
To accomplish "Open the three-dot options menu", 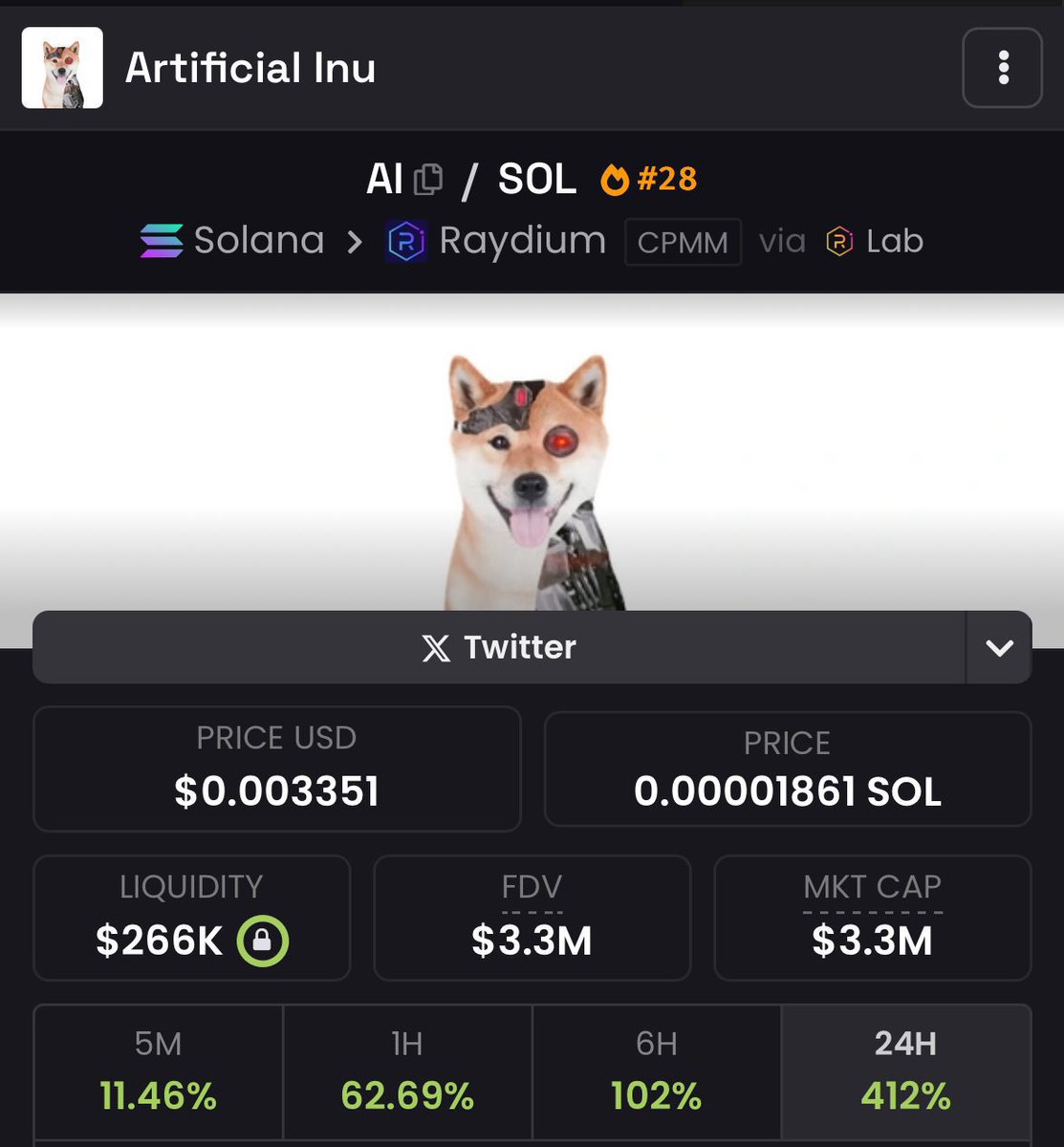I will pos(1002,68).
